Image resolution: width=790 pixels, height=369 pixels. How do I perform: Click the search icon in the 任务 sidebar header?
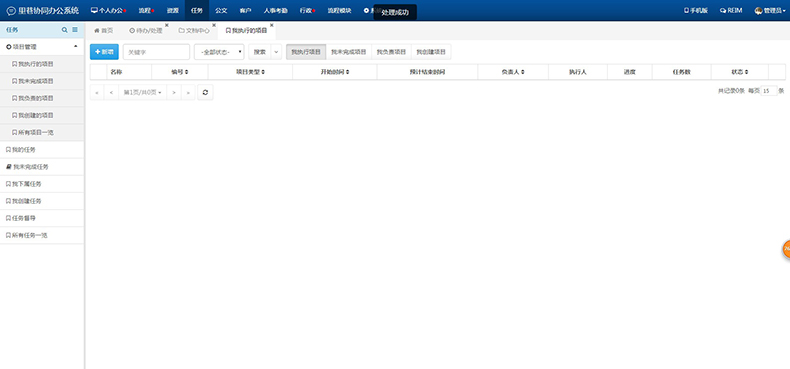[64, 30]
